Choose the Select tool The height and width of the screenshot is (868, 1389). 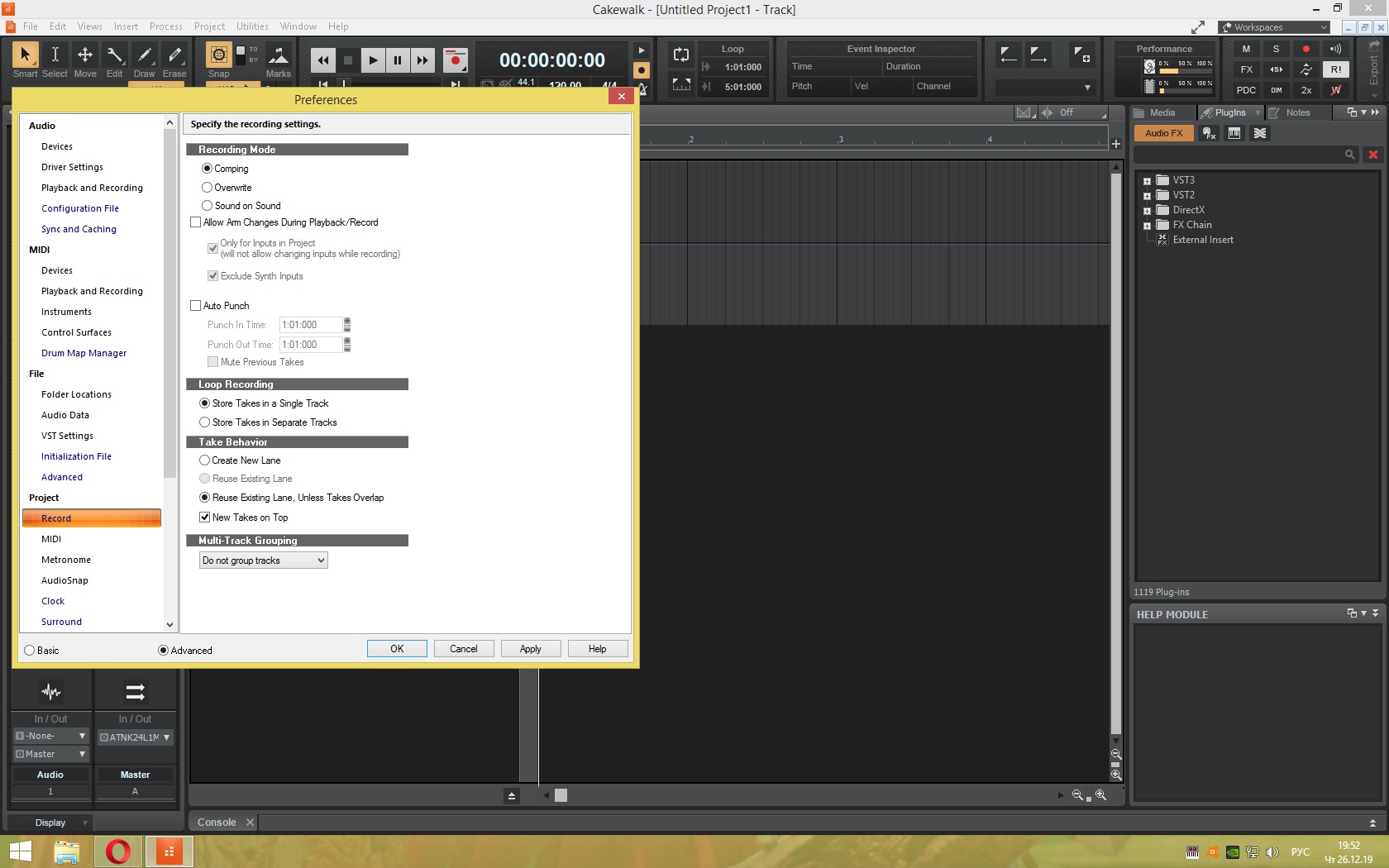coord(55,60)
